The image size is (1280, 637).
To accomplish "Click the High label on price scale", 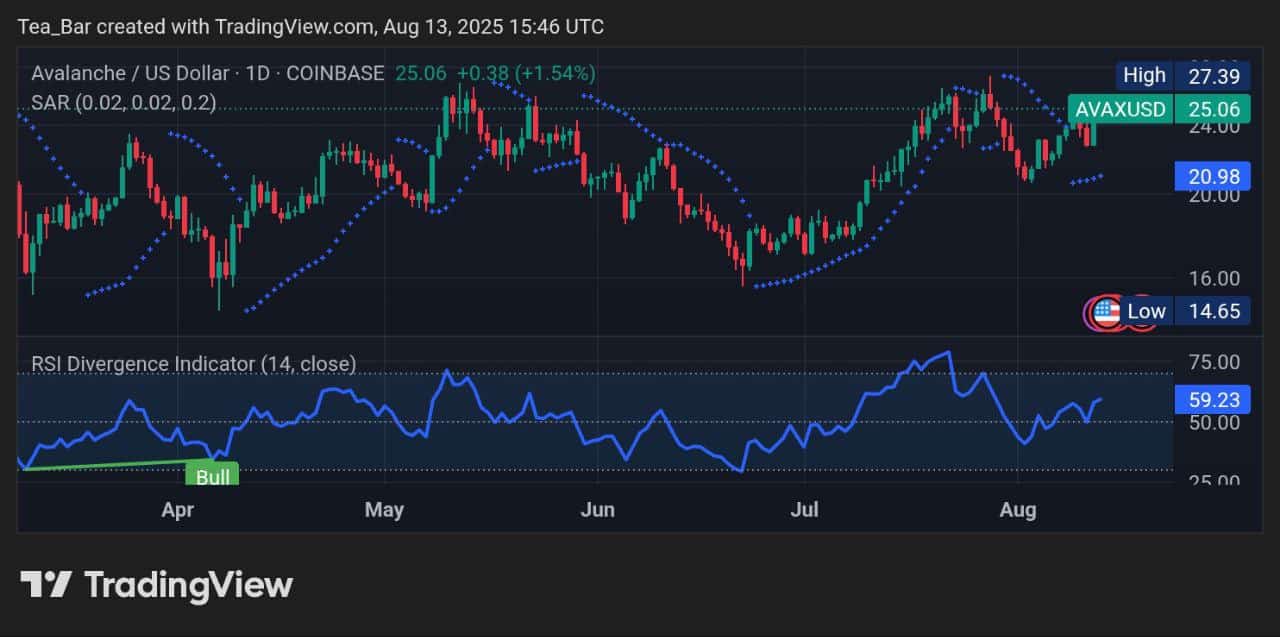I will click(x=1144, y=75).
